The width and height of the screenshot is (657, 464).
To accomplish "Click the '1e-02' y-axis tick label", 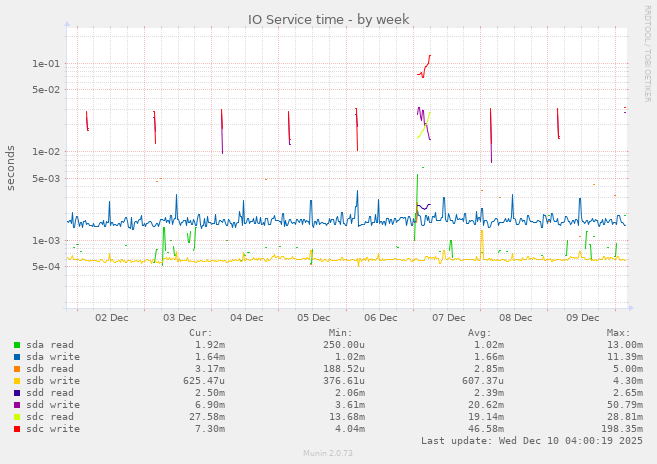I will [x=46, y=152].
